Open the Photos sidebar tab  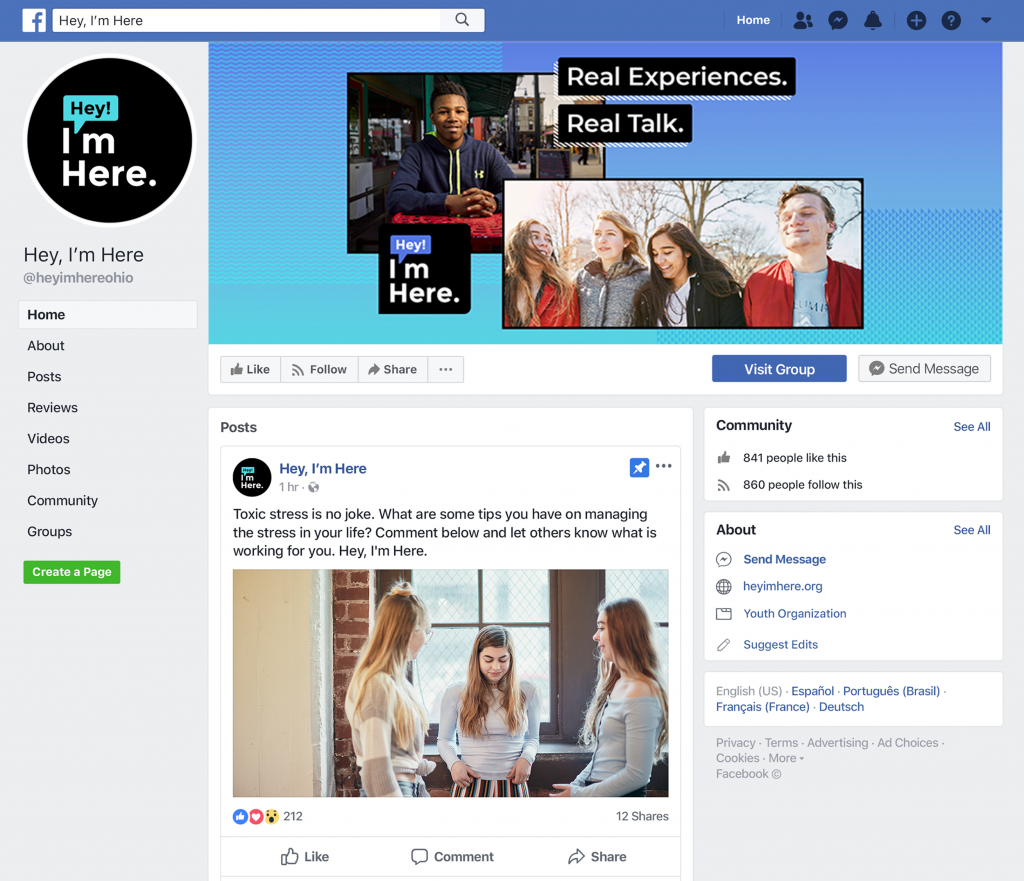(49, 470)
